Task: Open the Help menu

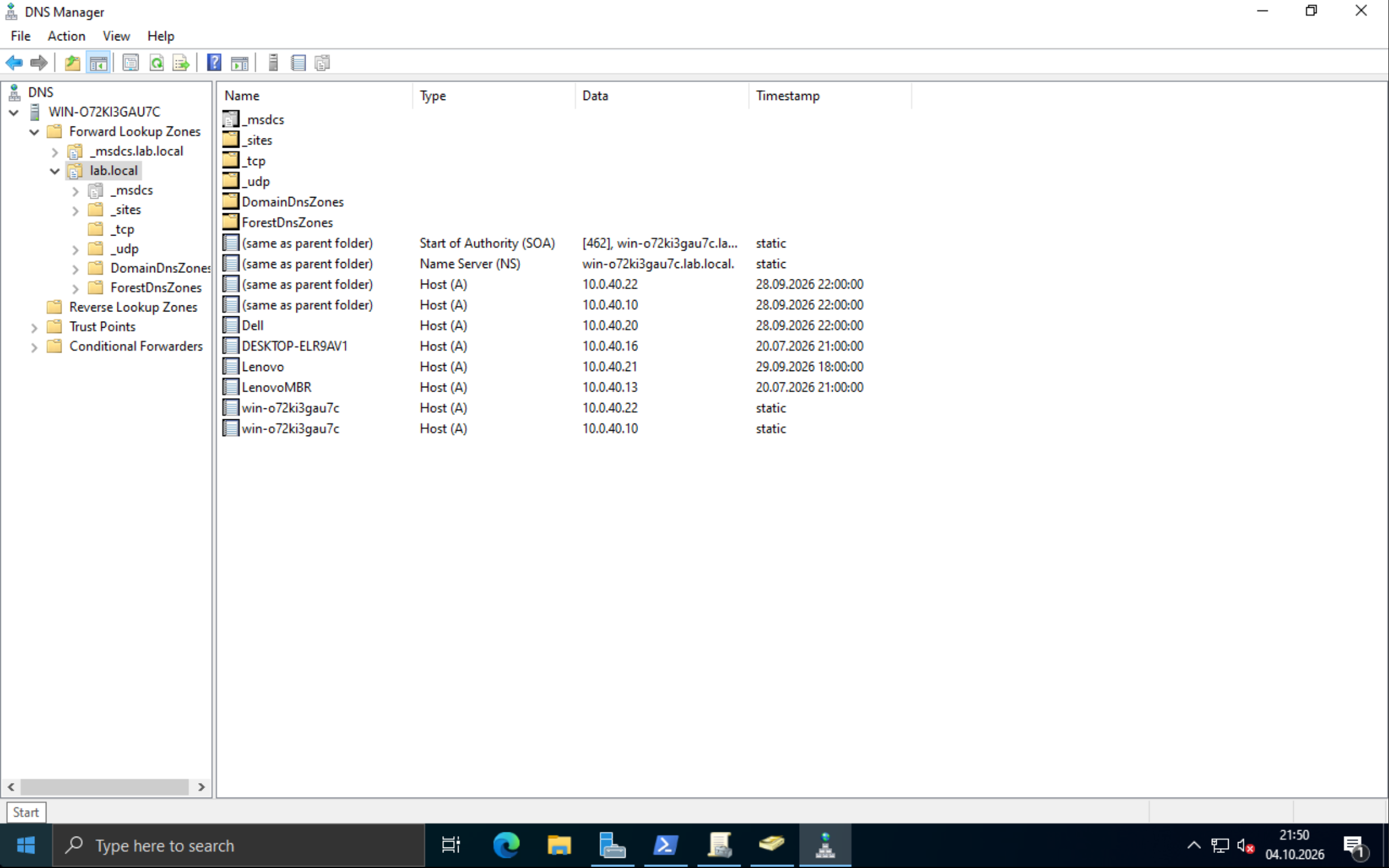Action: 160,36
